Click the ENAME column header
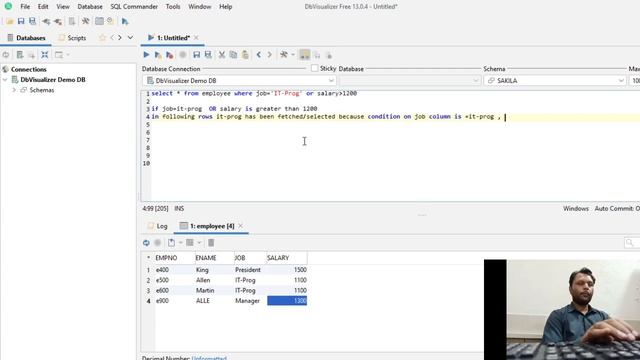 pyautogui.click(x=214, y=258)
